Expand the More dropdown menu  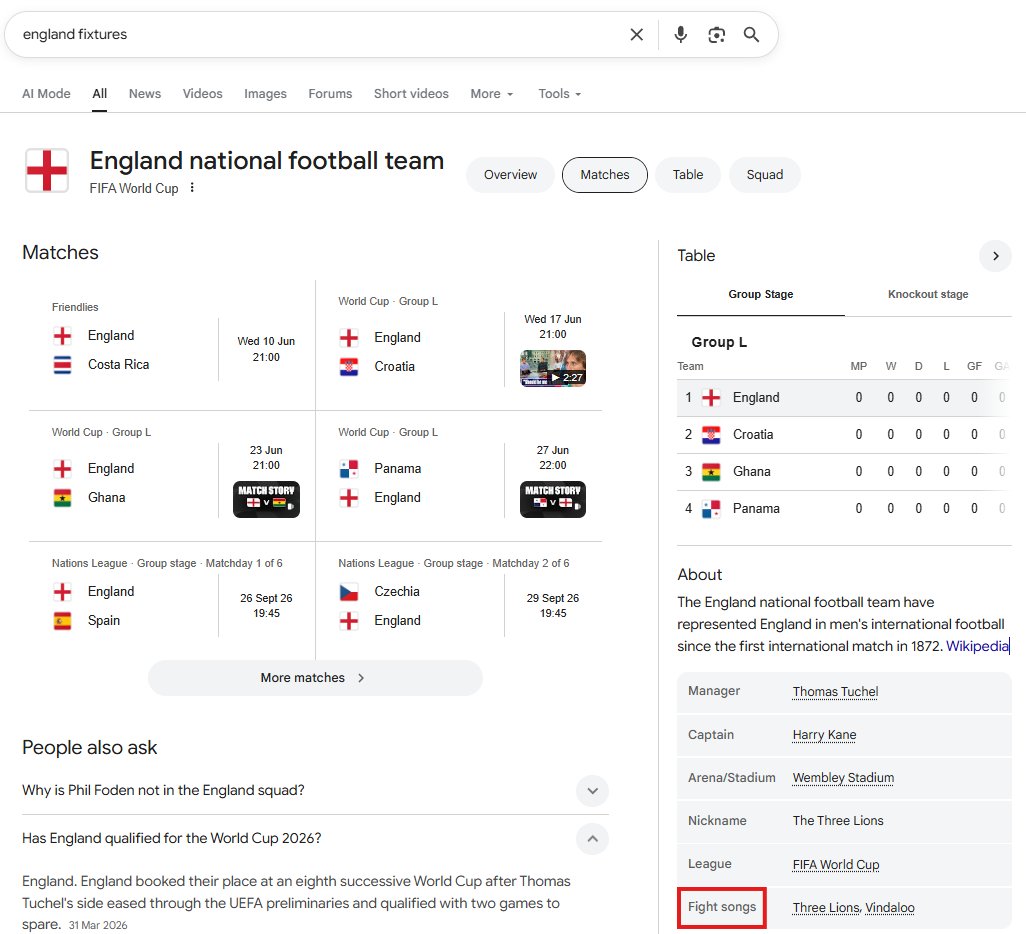coord(491,94)
